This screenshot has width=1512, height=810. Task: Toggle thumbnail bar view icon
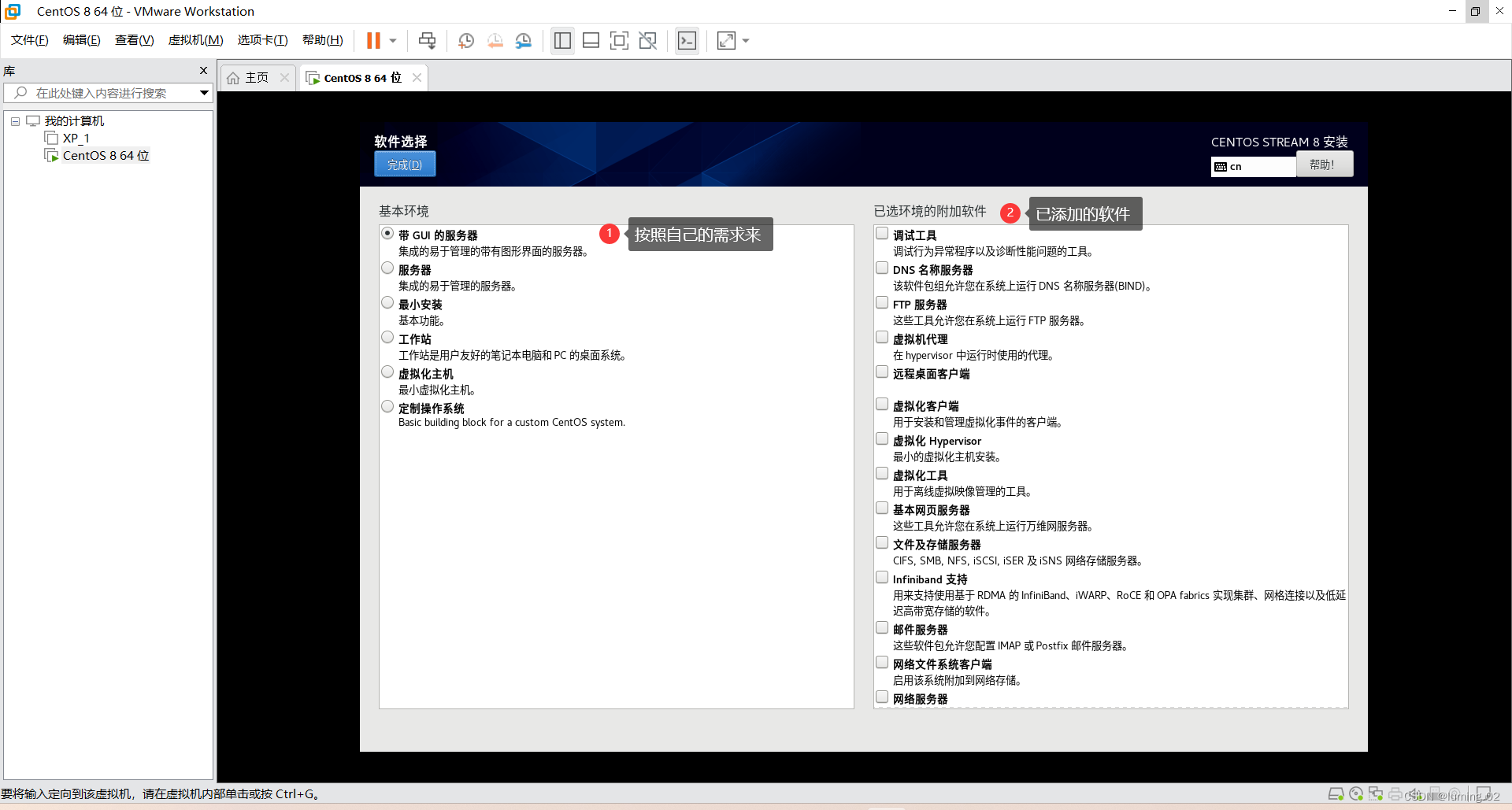point(591,40)
